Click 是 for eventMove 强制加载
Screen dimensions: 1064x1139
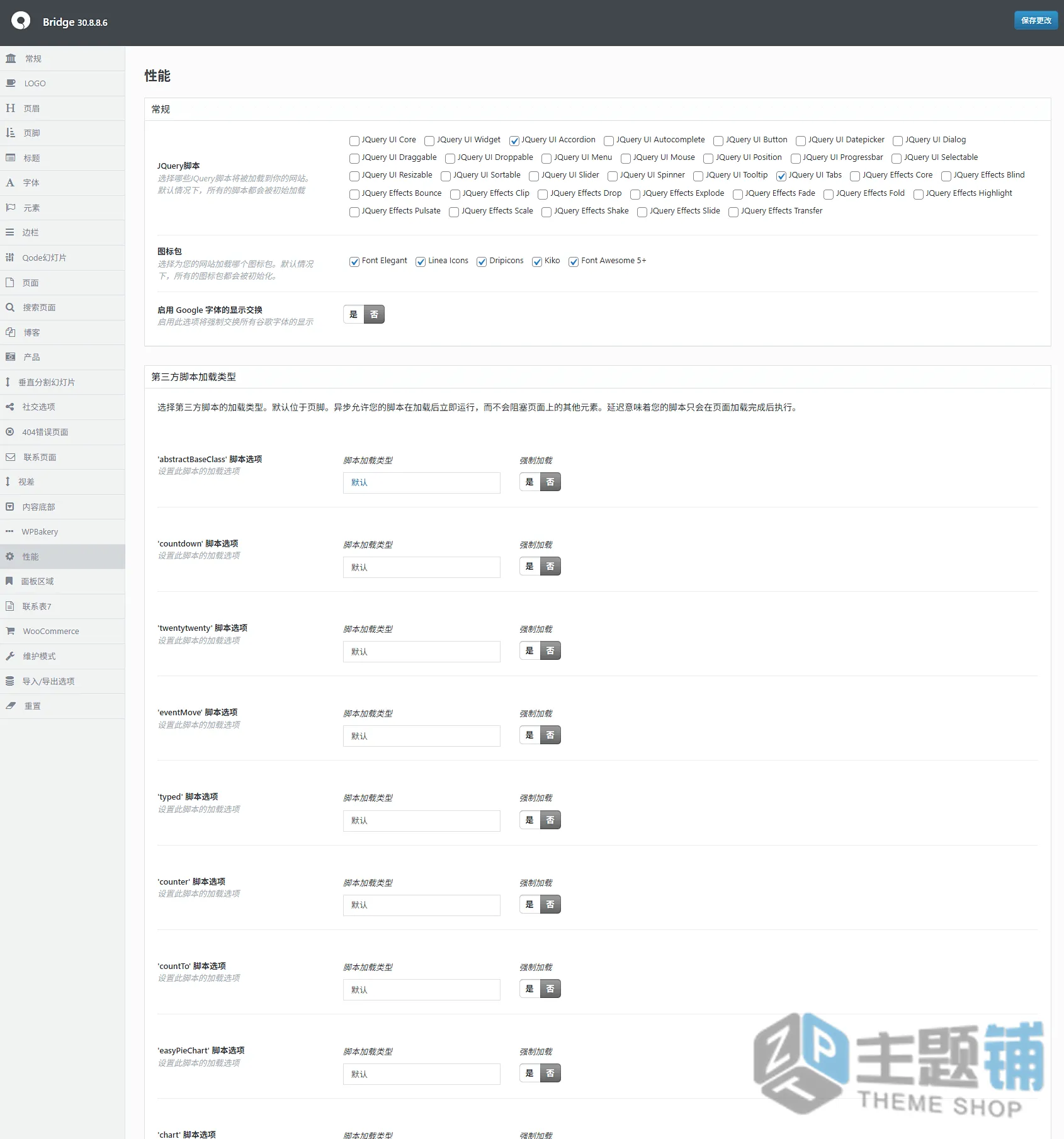click(529, 735)
